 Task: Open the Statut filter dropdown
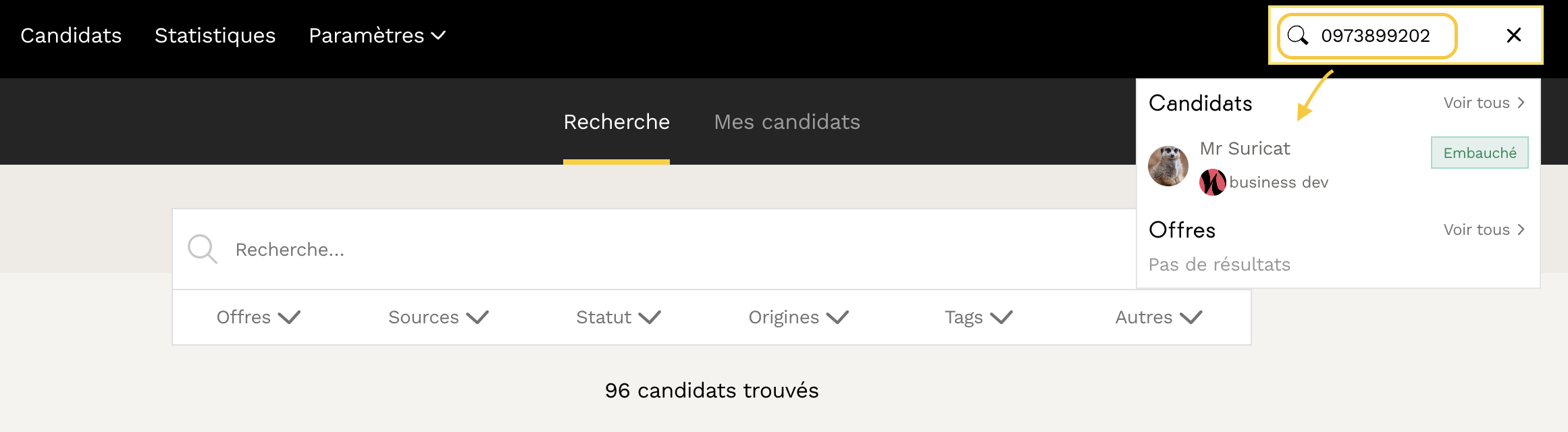pyautogui.click(x=618, y=317)
